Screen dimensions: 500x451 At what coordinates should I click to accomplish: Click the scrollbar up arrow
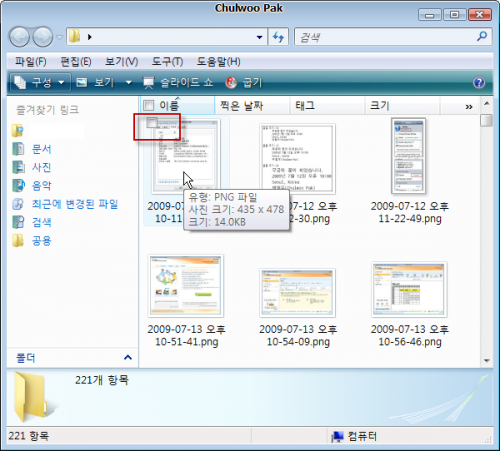coord(487,104)
